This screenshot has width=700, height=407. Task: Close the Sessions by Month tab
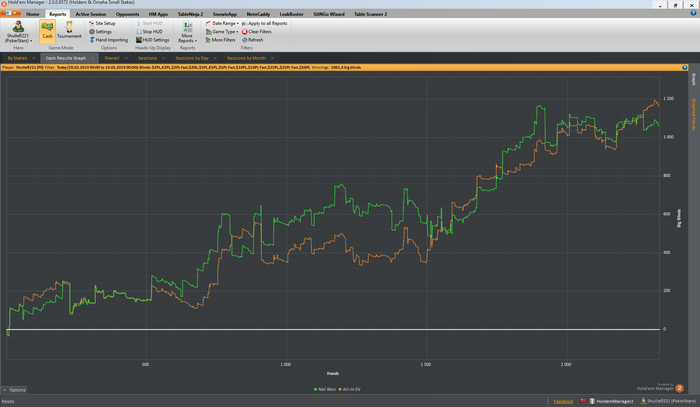(x=272, y=58)
